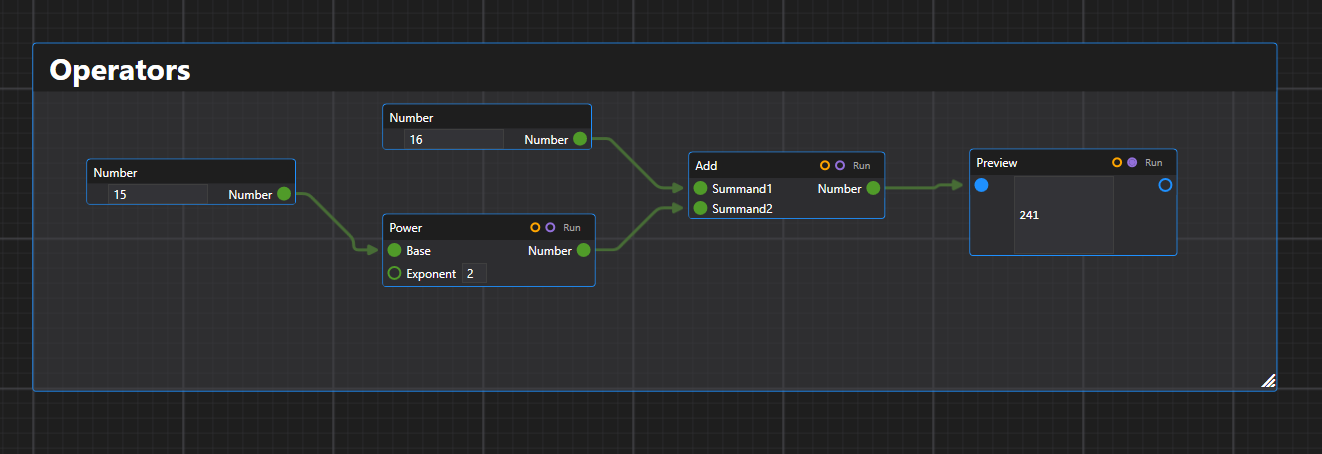Click the Summand1 input port on Add node
Image resolution: width=1322 pixels, height=454 pixels.
[x=700, y=188]
